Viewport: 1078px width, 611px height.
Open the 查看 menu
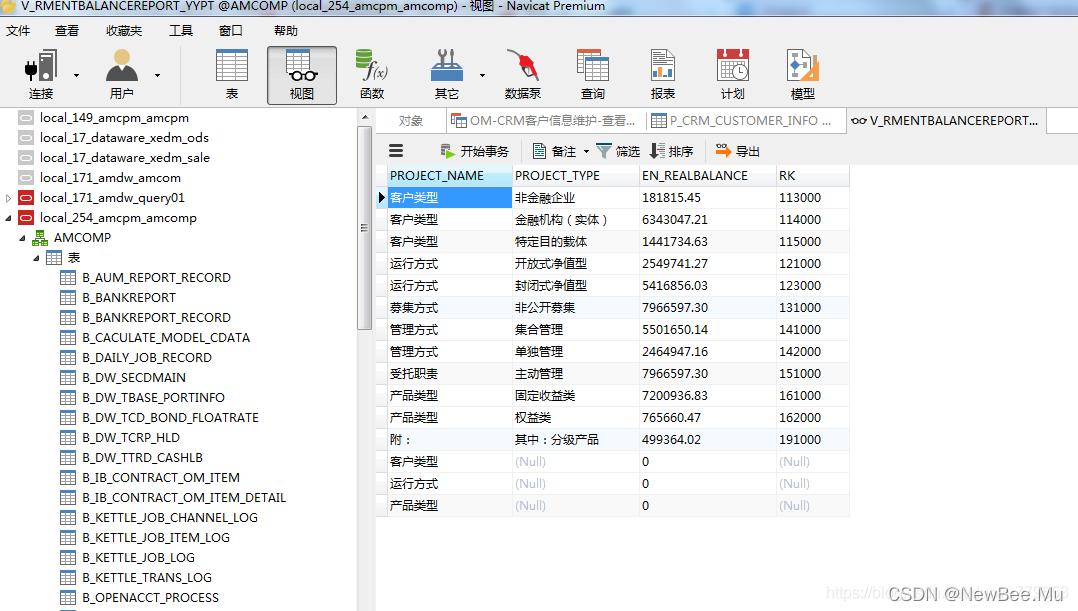pos(67,30)
